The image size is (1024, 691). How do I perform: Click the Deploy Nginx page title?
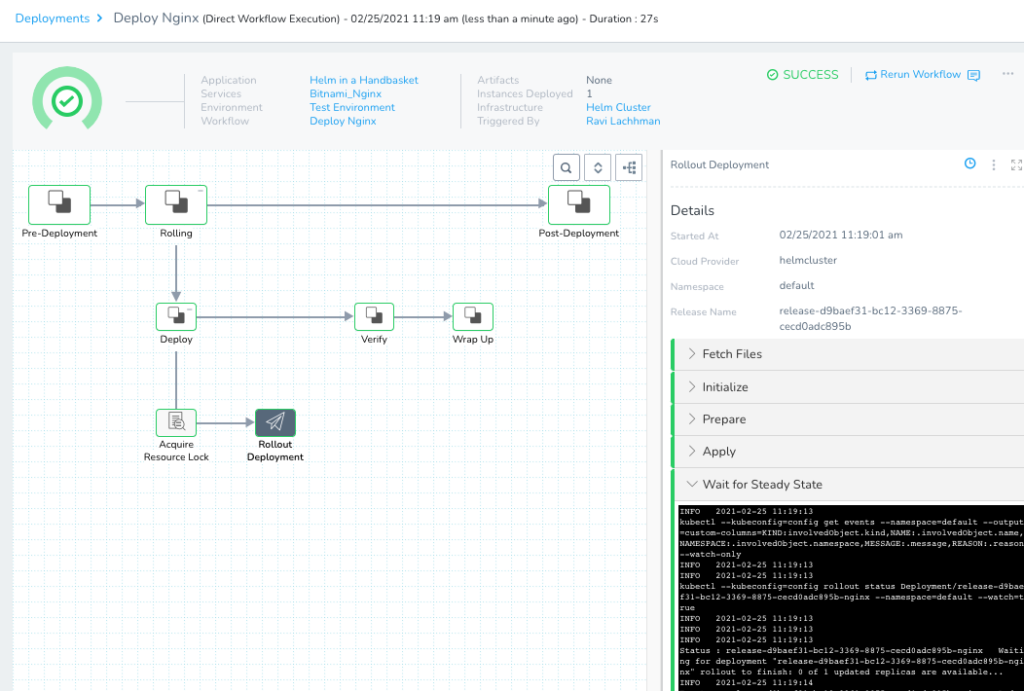tap(156, 18)
